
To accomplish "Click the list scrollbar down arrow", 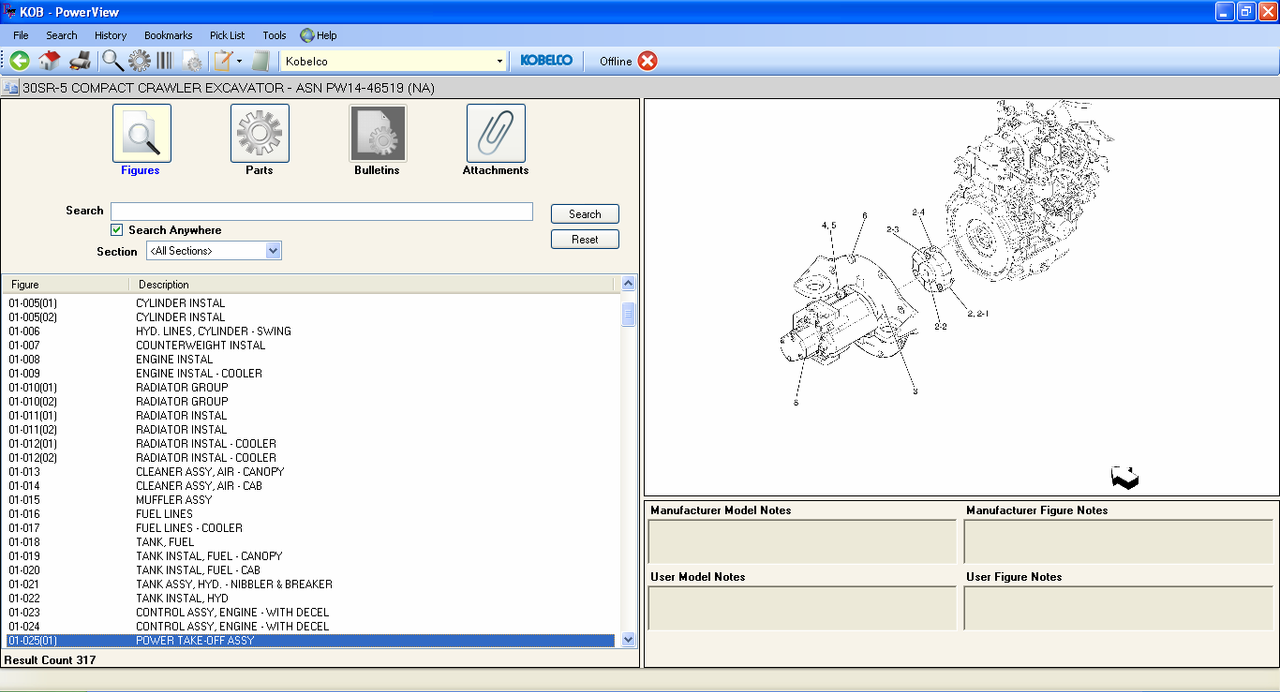I will 628,639.
